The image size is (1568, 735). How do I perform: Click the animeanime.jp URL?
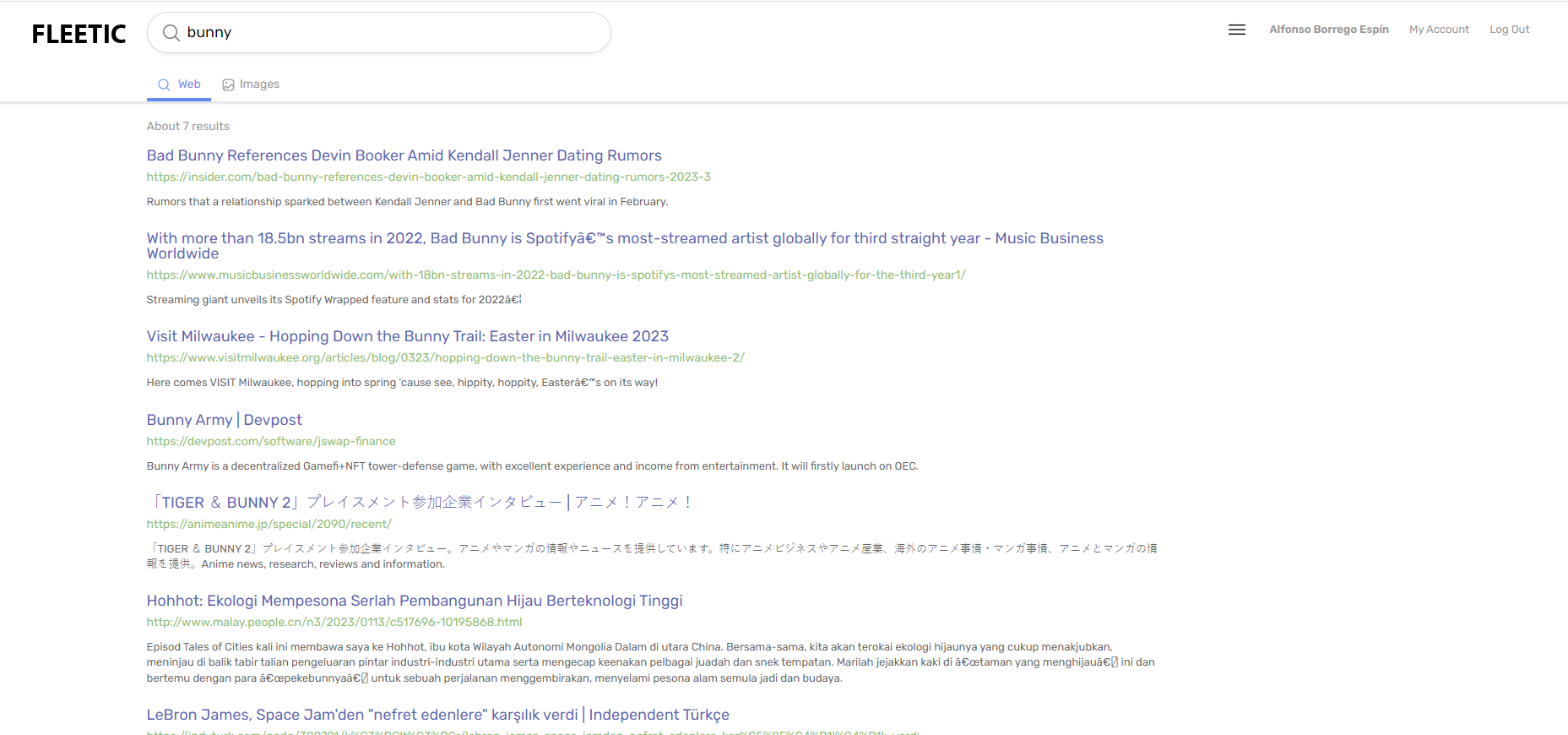coord(269,525)
